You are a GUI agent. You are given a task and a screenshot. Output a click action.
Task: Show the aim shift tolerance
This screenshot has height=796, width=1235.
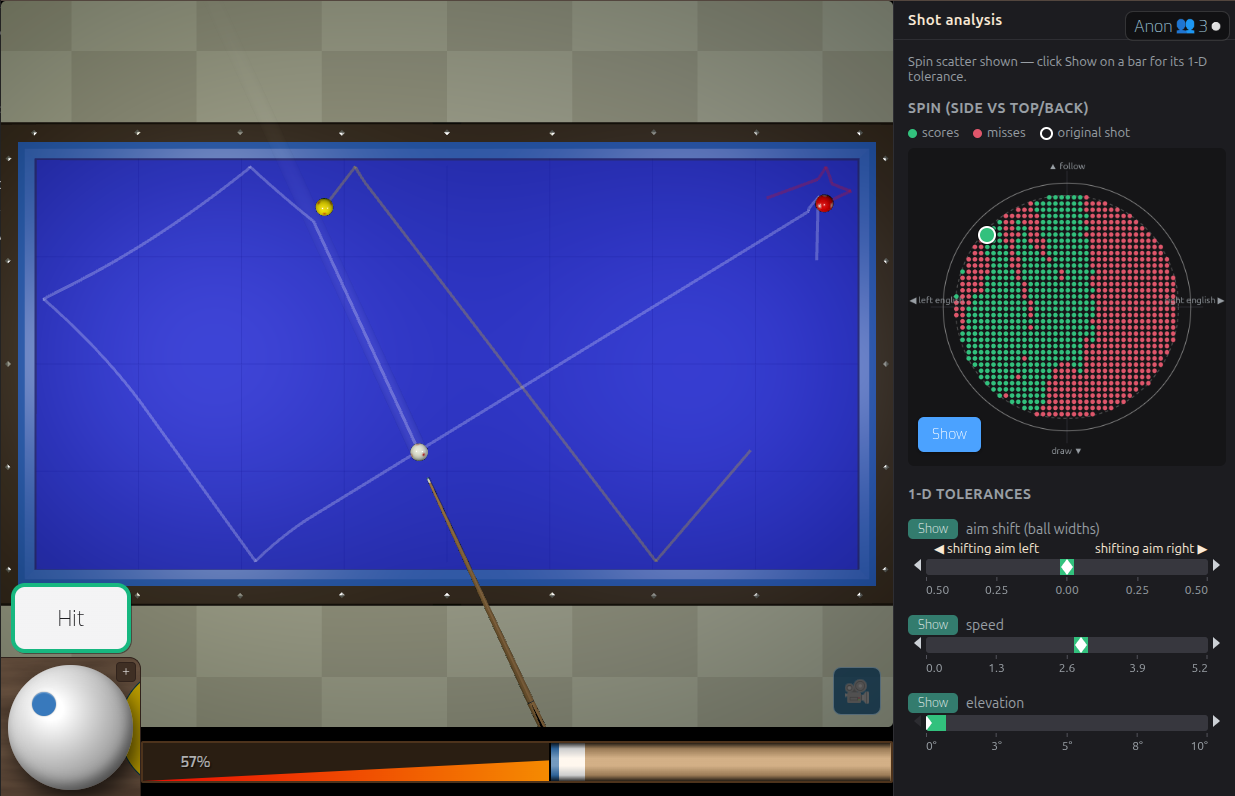(933, 529)
